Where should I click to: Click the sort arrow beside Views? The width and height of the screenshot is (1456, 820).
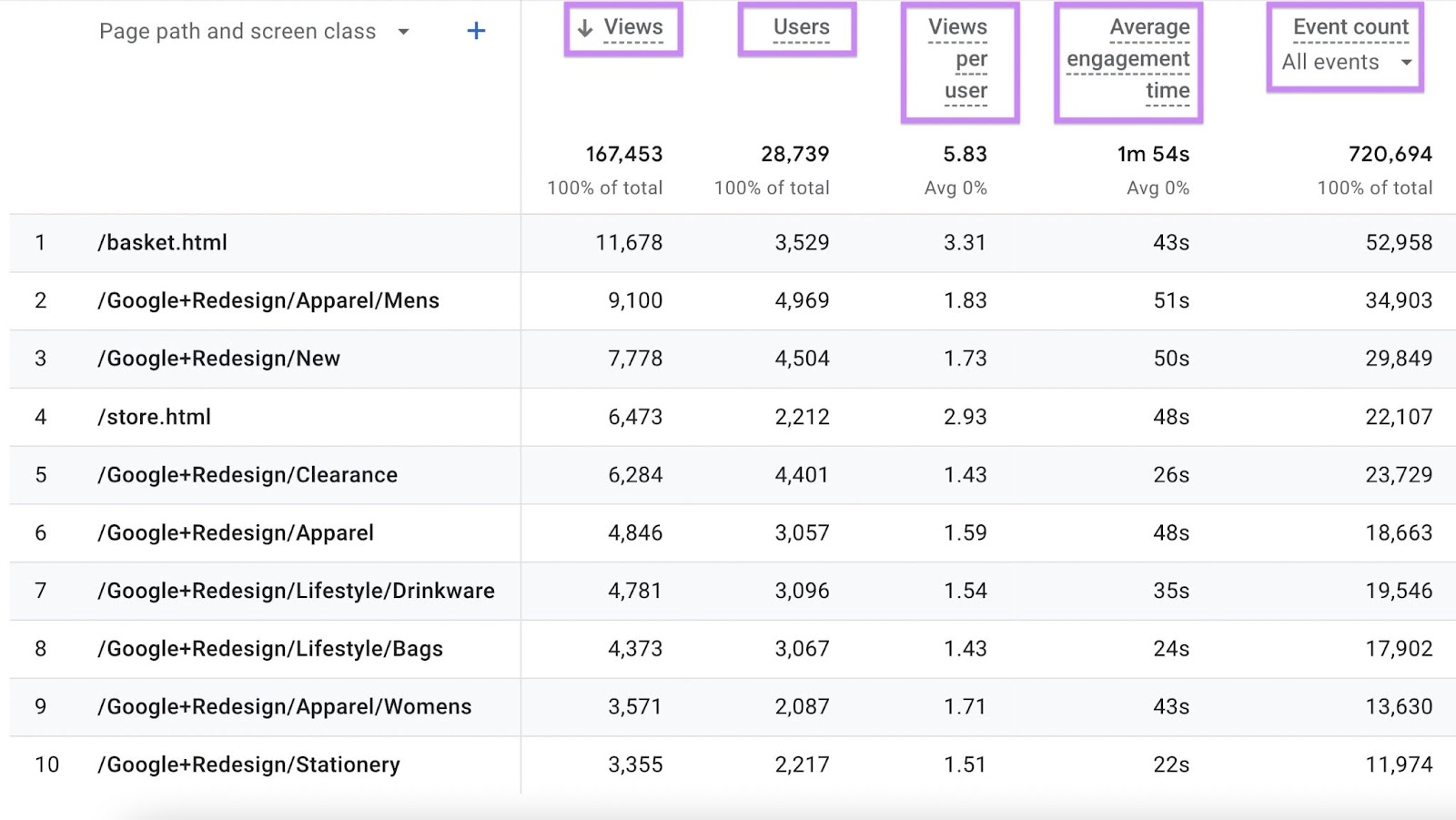pyautogui.click(x=585, y=28)
